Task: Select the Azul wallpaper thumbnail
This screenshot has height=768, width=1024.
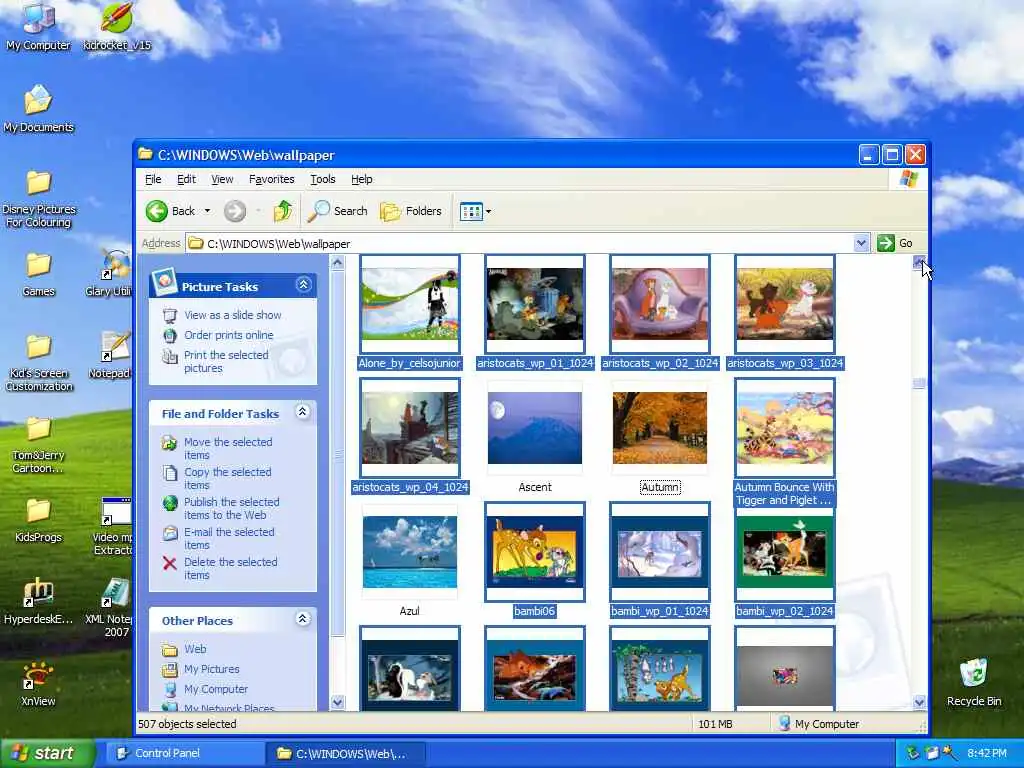Action: (410, 552)
